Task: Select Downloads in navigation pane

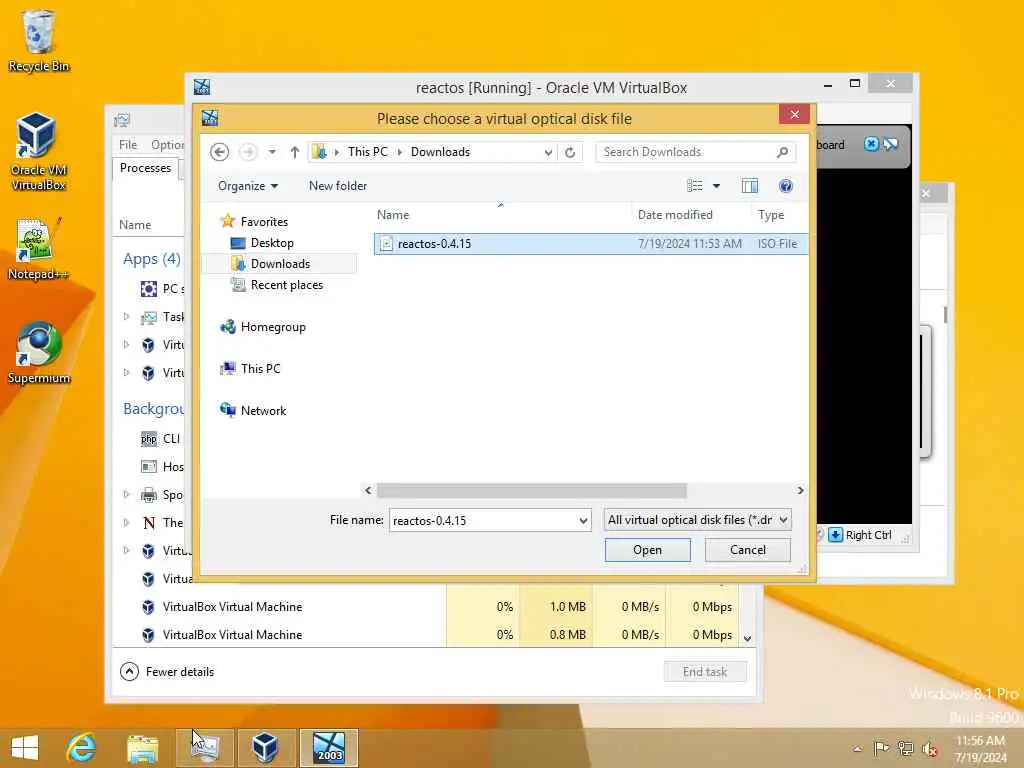Action: tap(280, 264)
